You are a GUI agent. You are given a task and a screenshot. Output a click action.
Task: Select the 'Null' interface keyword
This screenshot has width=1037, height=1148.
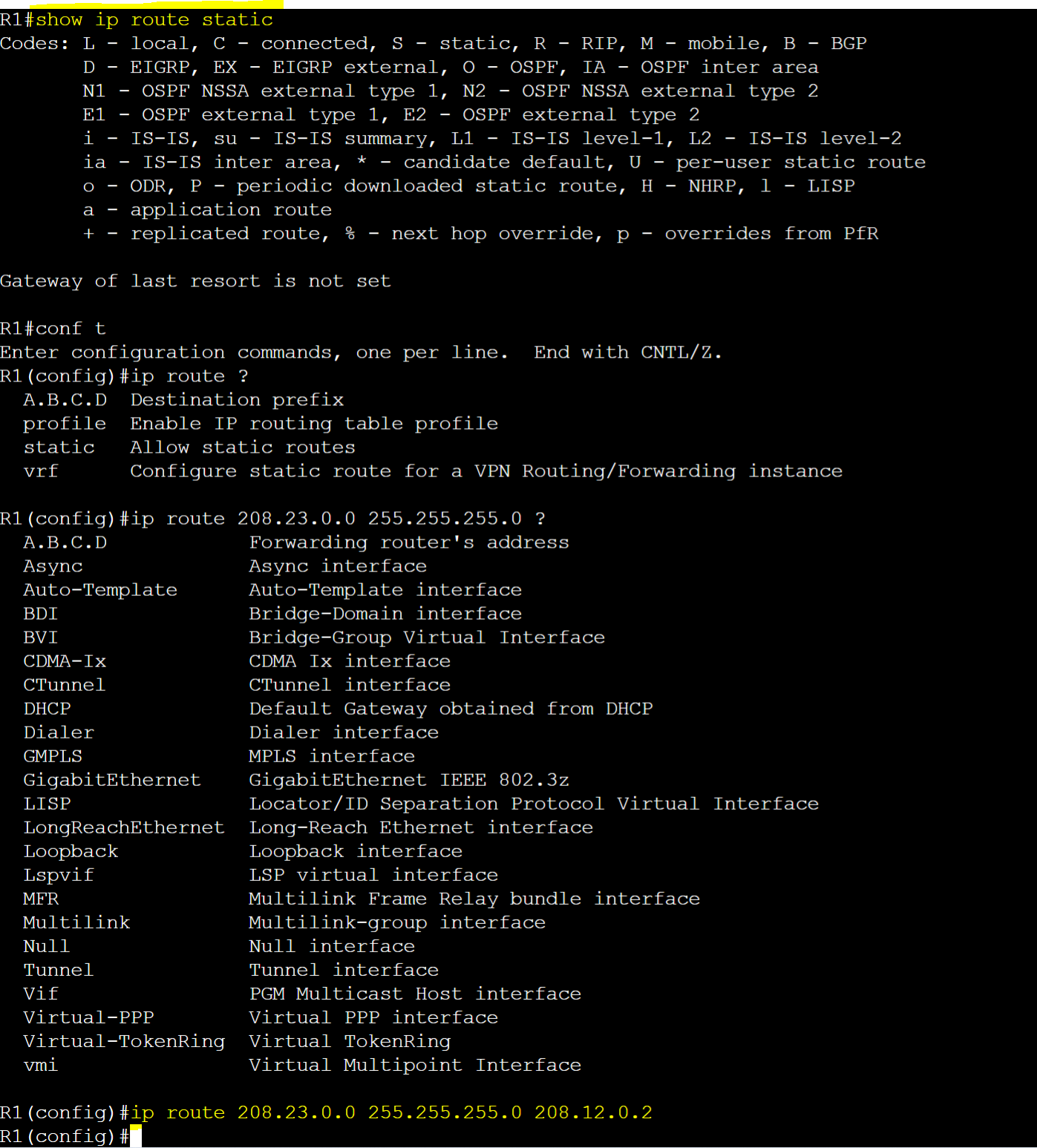[x=47, y=946]
